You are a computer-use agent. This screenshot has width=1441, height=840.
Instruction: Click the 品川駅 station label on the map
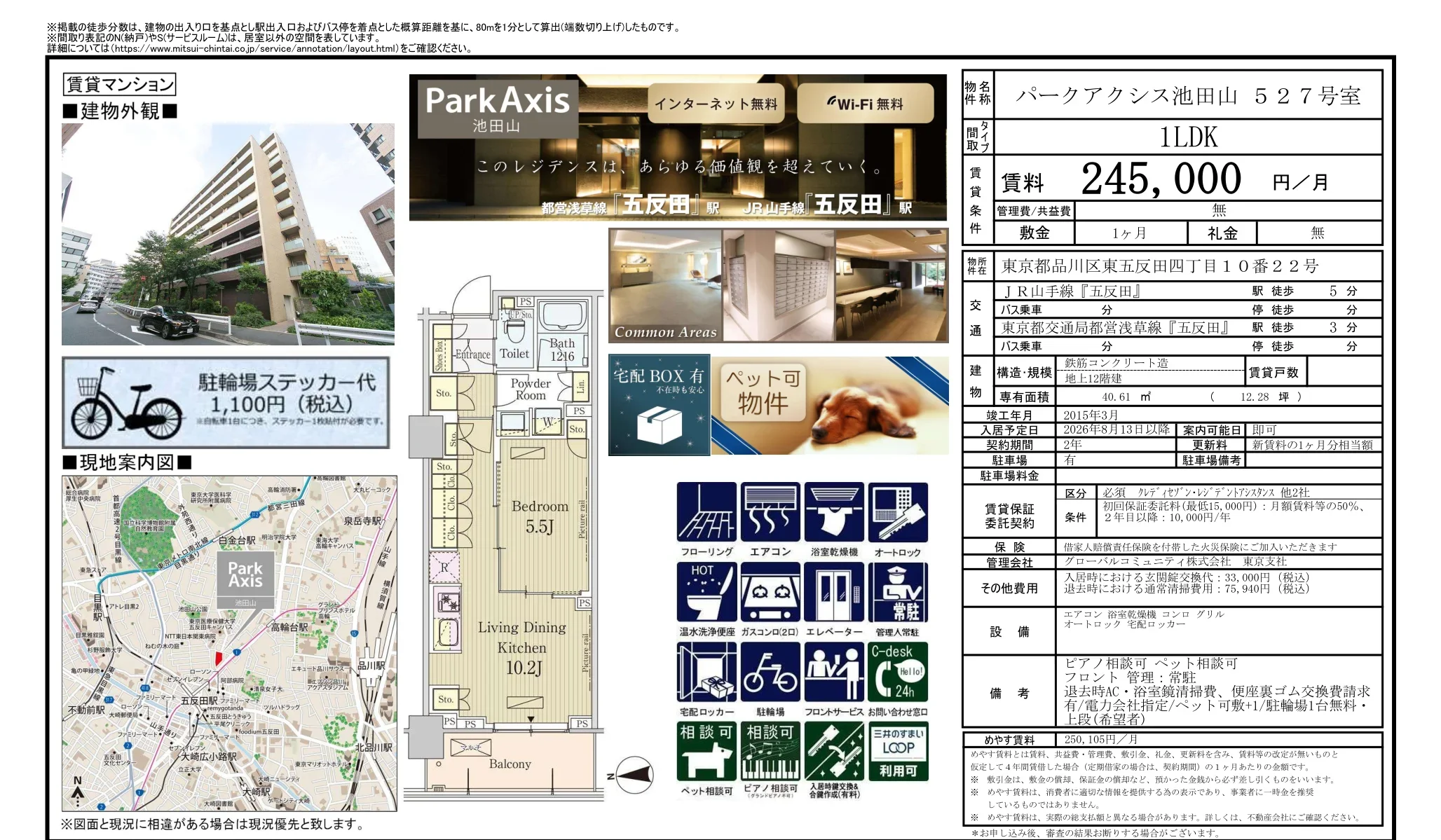click(x=371, y=665)
